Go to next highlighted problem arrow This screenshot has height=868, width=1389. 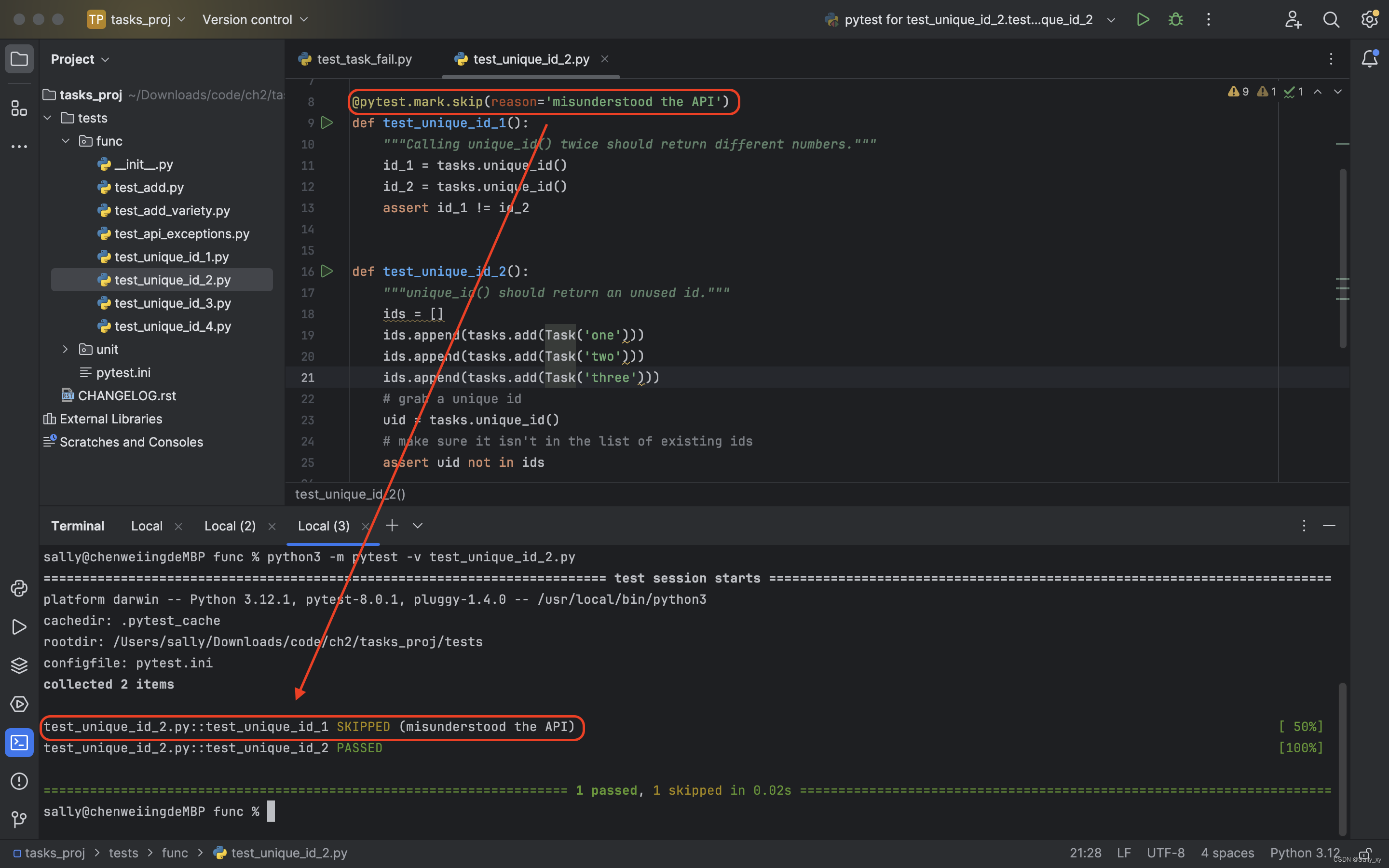click(x=1337, y=92)
